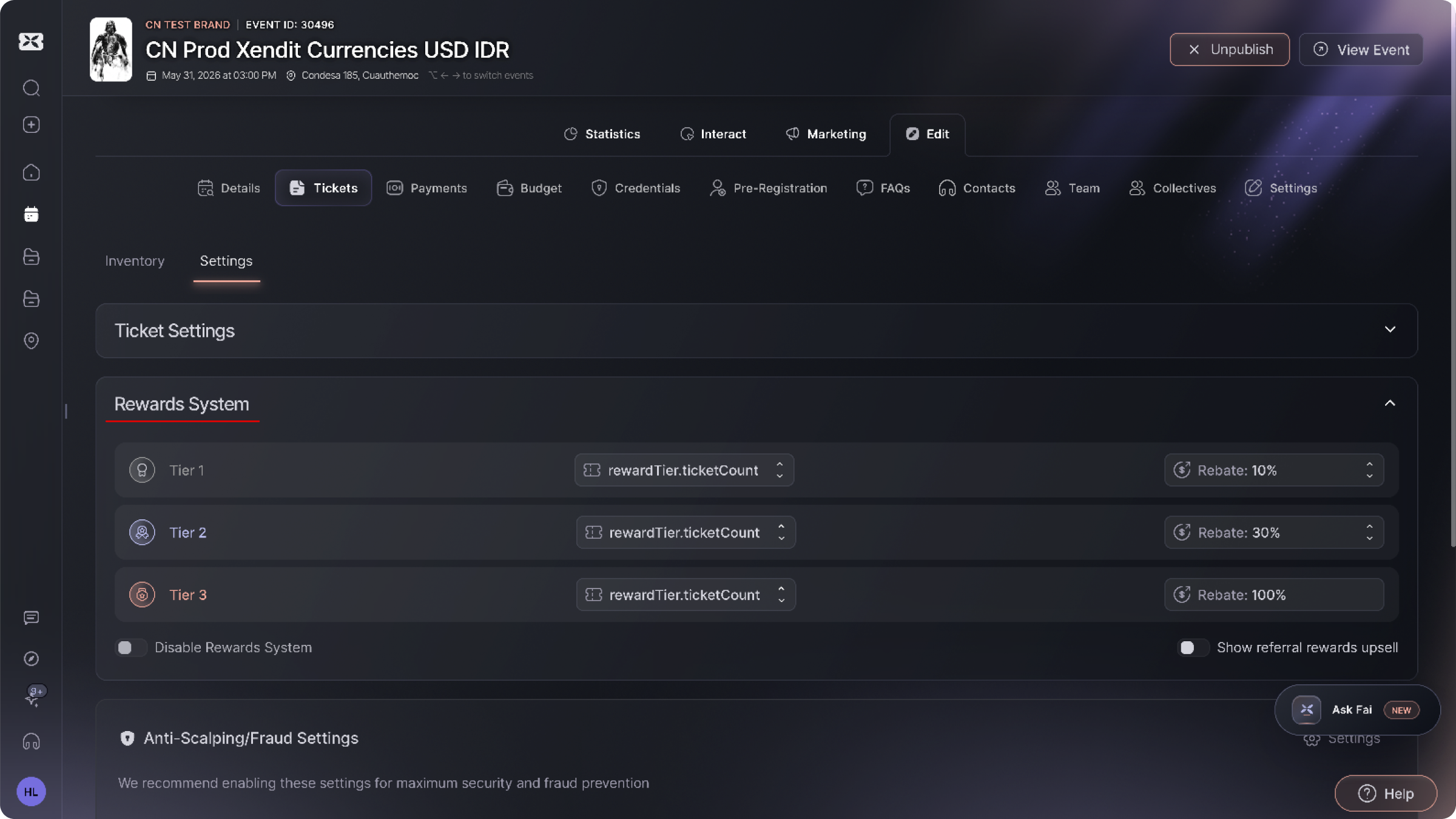
Task: Open the Tier 2 Rebate 30% dropdown
Action: 1274,533
